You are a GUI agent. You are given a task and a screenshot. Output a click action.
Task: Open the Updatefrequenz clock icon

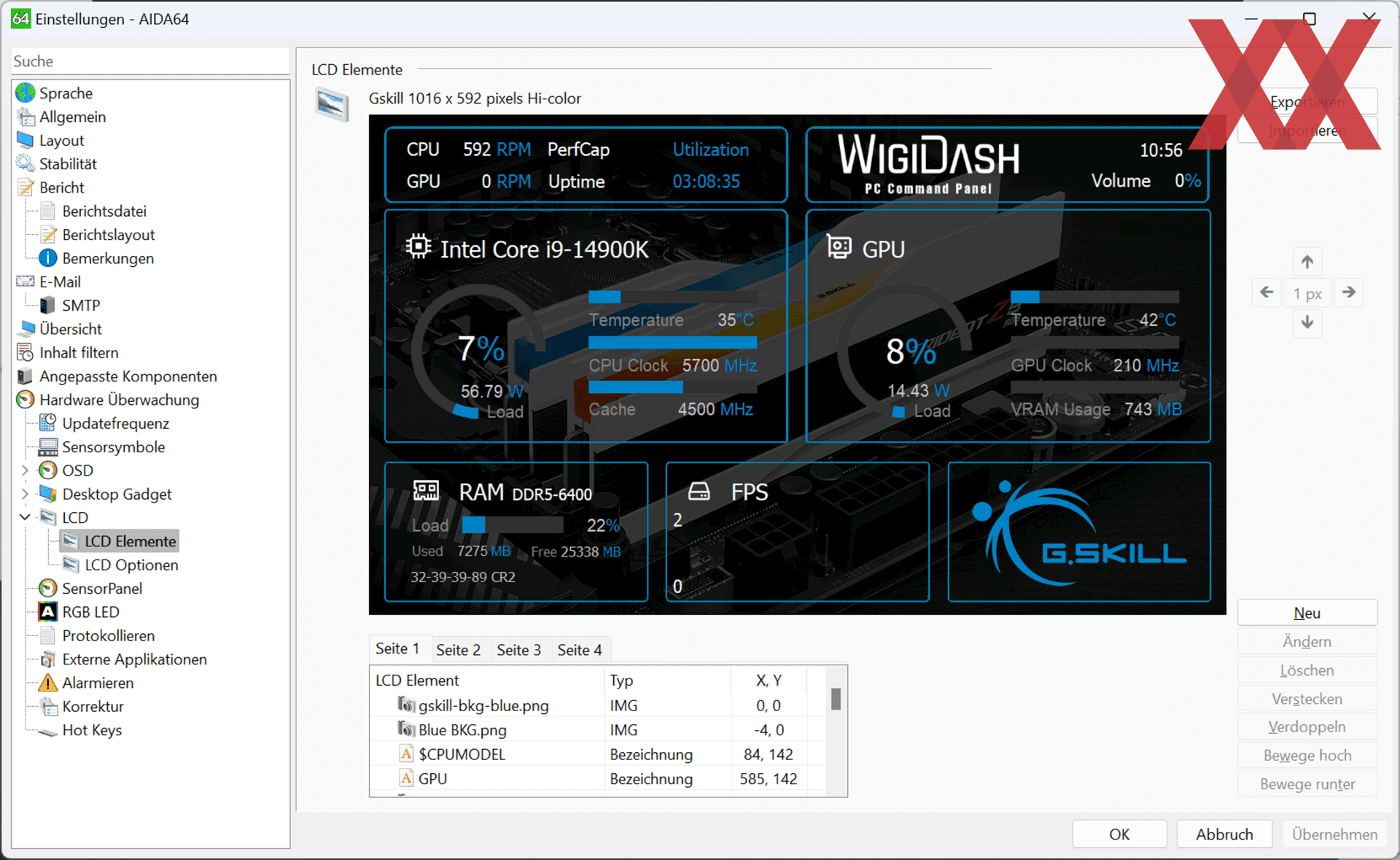pos(48,423)
